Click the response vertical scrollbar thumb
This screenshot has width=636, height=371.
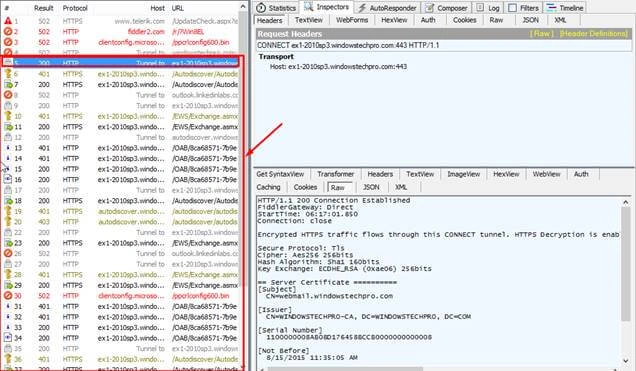point(625,264)
